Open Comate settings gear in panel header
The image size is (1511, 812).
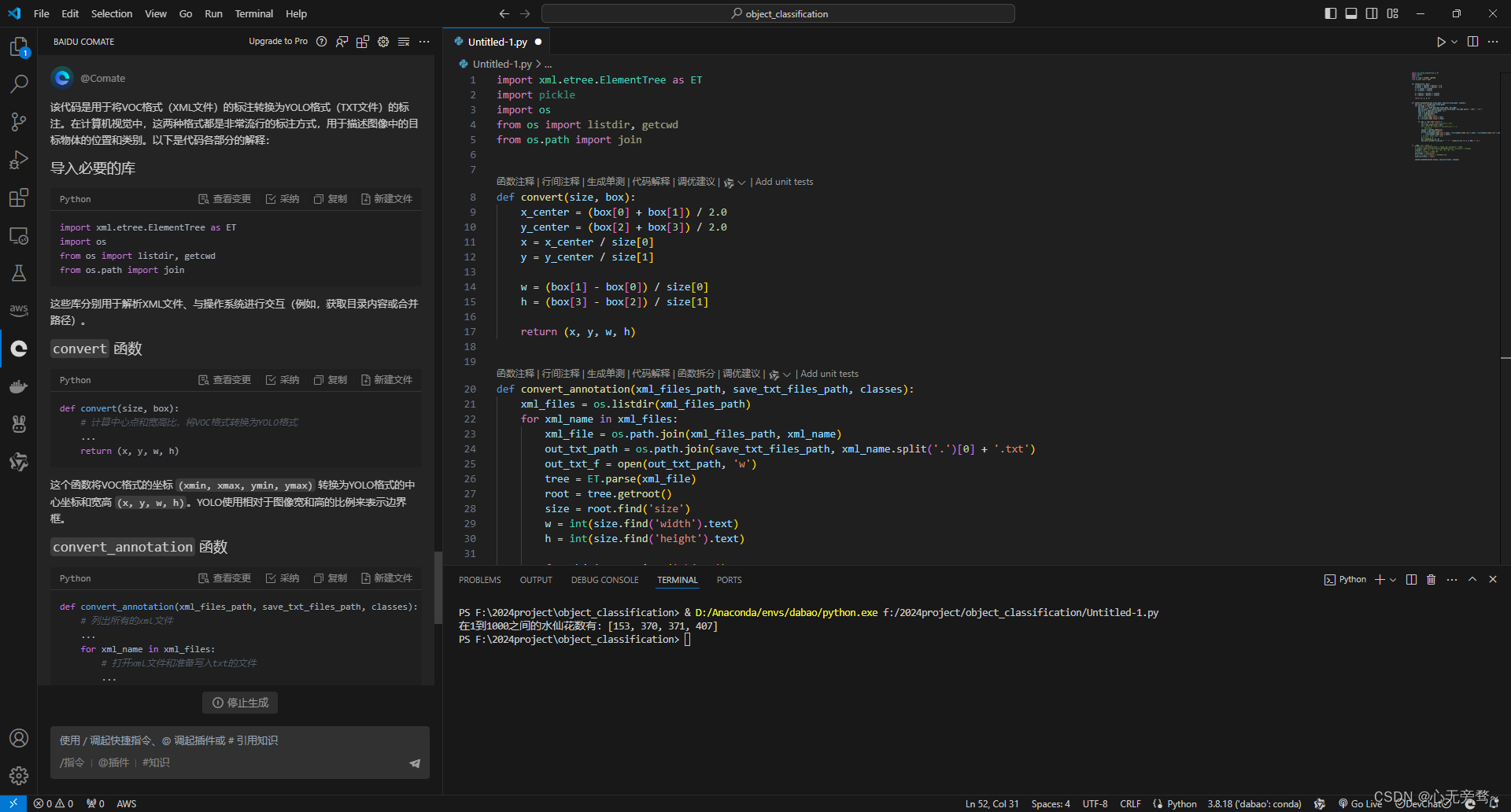(383, 42)
